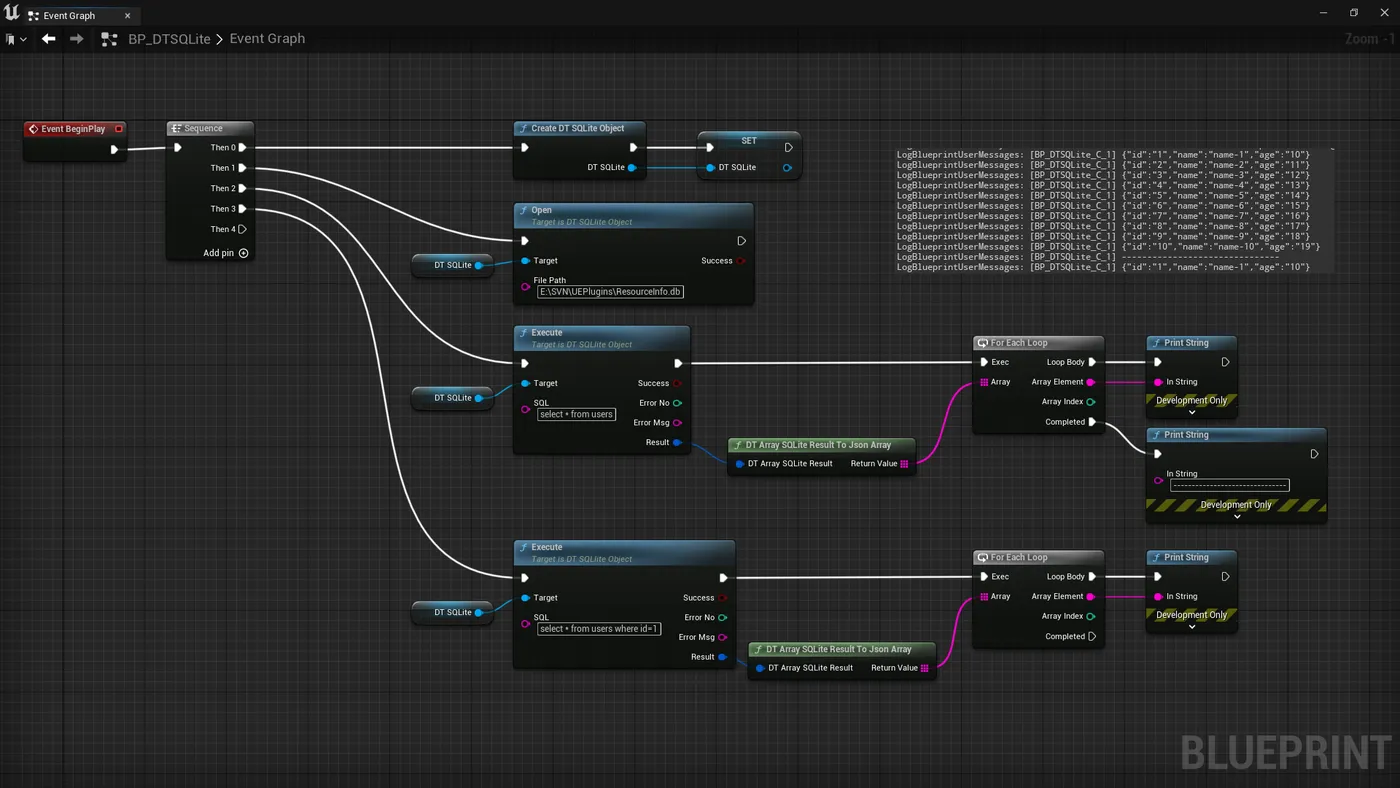Click the Target pin on Open node
The width and height of the screenshot is (1400, 788).
[526, 261]
